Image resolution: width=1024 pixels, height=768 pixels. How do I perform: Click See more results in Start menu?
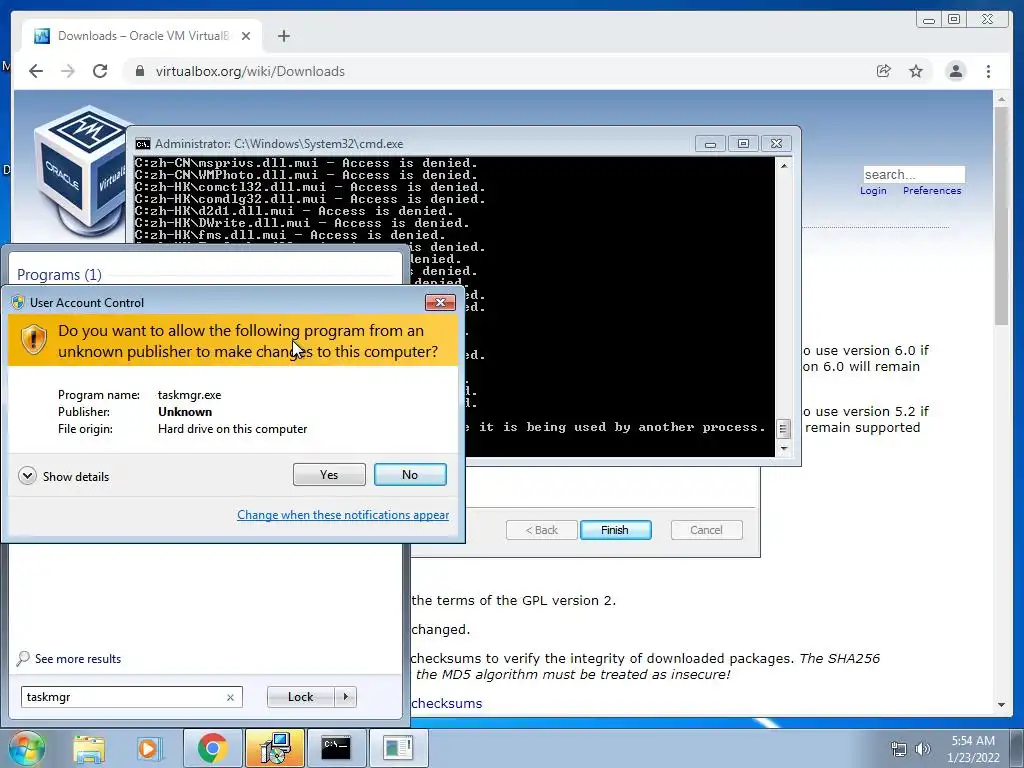(69, 658)
